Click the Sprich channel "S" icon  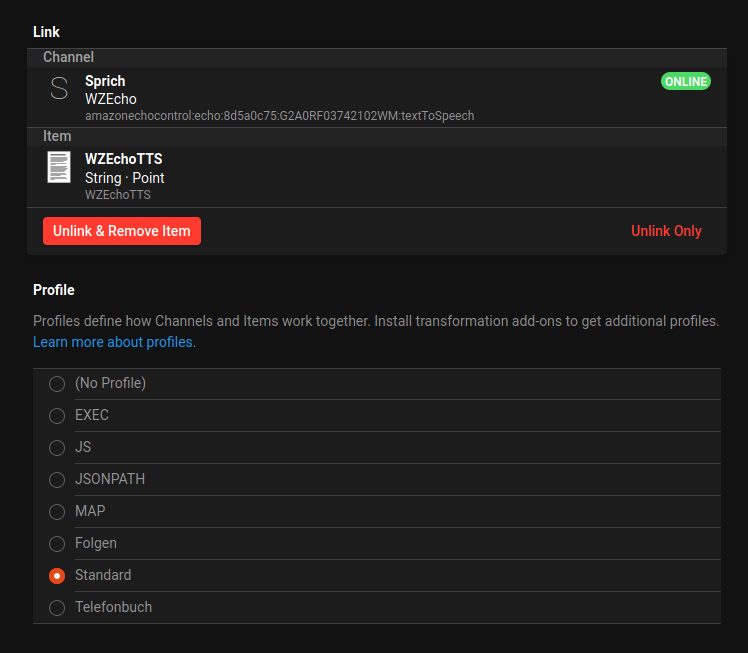(x=59, y=89)
